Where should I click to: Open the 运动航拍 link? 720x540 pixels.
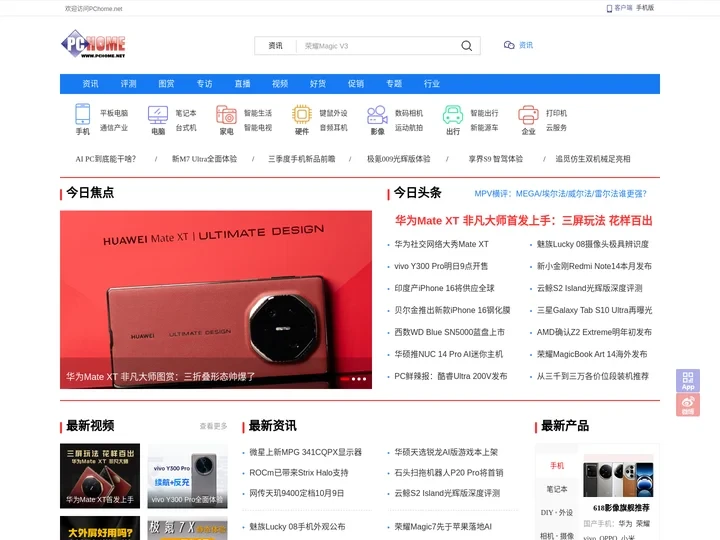(x=409, y=128)
